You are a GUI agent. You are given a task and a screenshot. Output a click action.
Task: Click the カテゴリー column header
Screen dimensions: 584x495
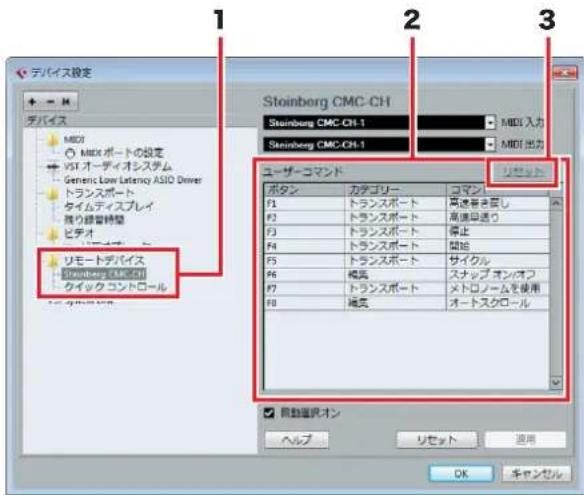coord(396,190)
